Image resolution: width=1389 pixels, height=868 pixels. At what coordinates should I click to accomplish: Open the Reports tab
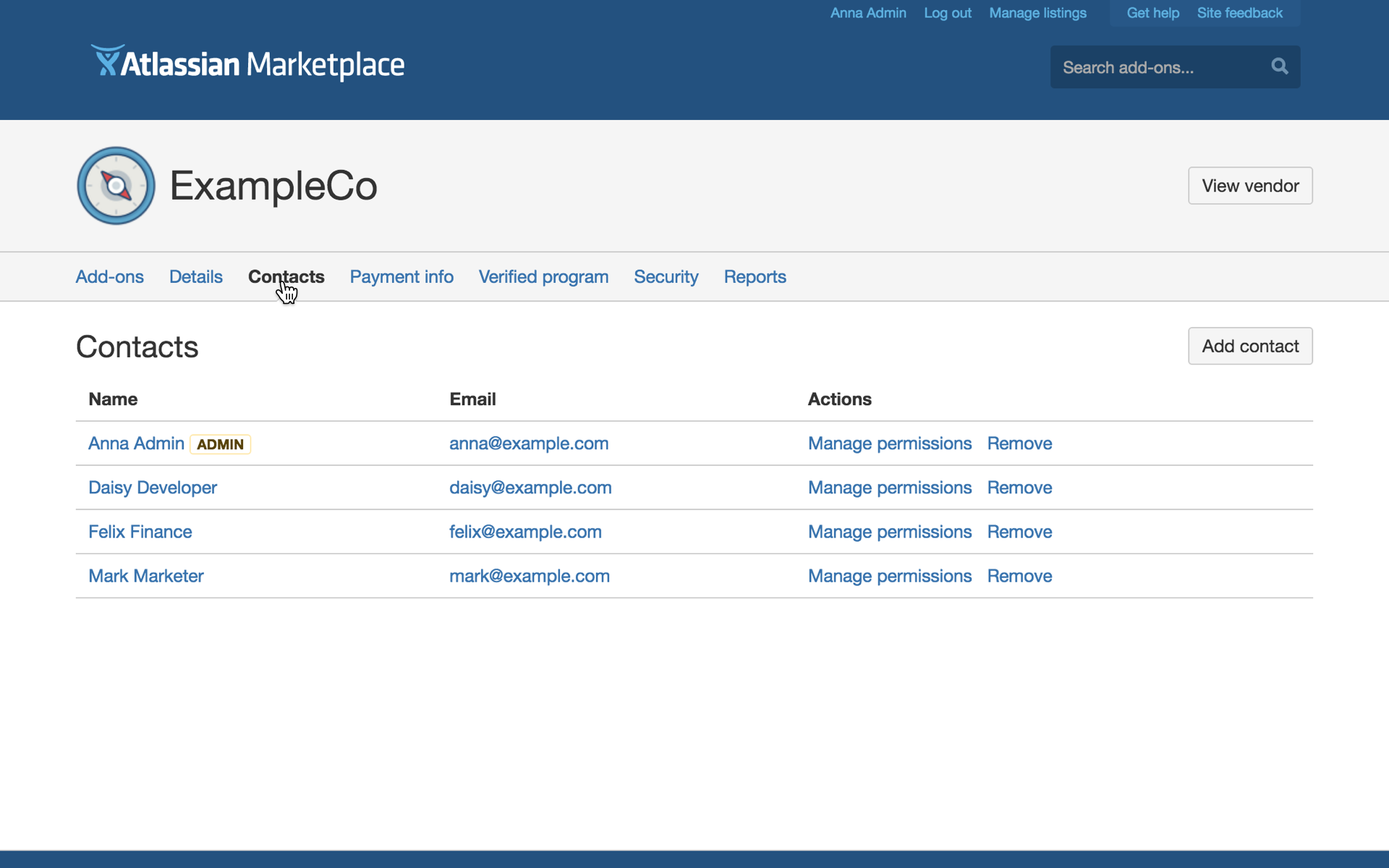(x=755, y=276)
